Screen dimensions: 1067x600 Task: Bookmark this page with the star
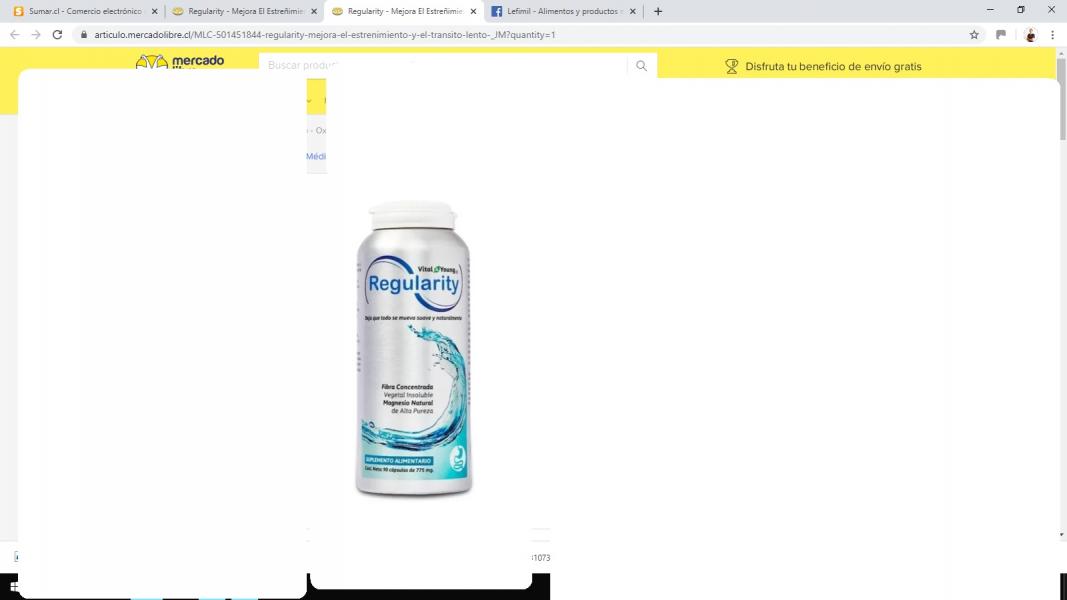click(x=974, y=35)
